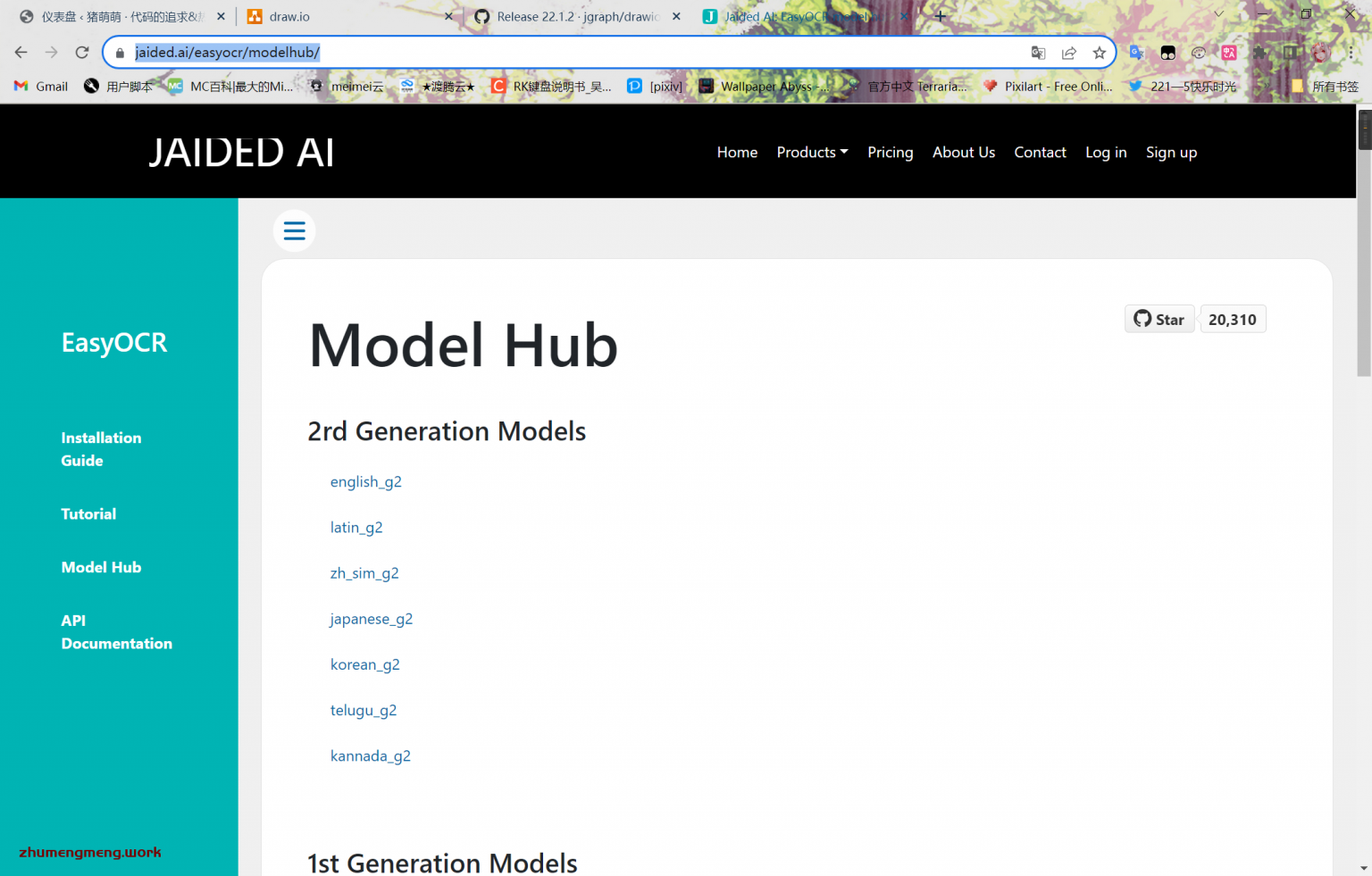Viewport: 1372px width, 876px height.
Task: Switch to the 仪表盘 猪萌萌 tab
Action: [123, 16]
